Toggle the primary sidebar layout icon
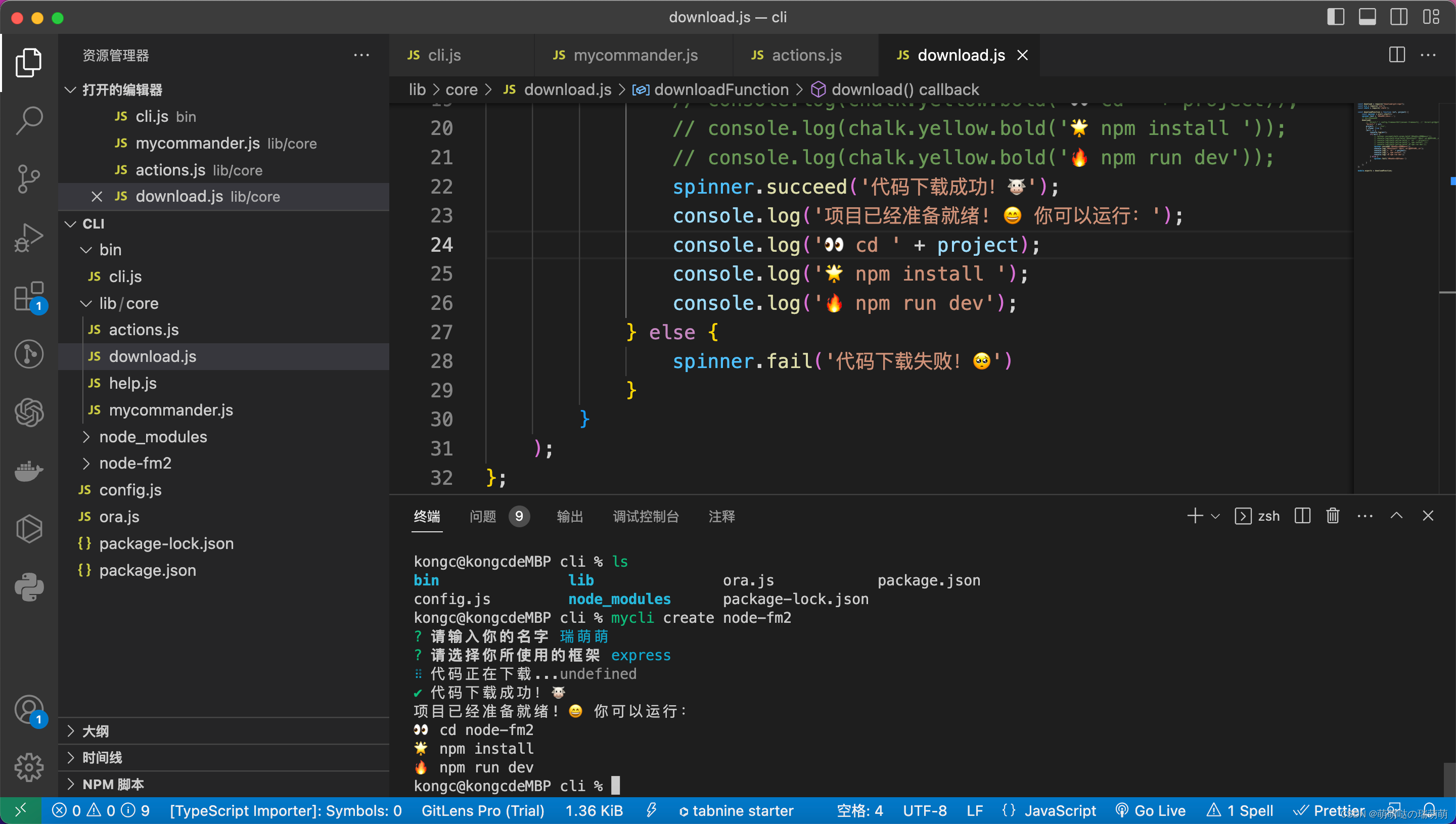The height and width of the screenshot is (824, 1456). pos(1336,17)
